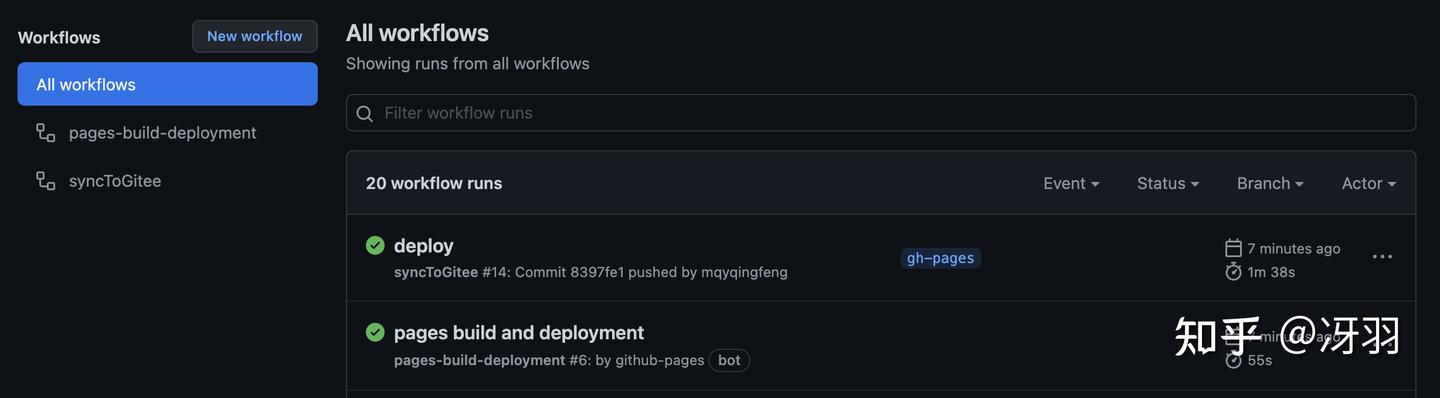Click the search magnifier icon
1440x398 pixels.
[365, 114]
